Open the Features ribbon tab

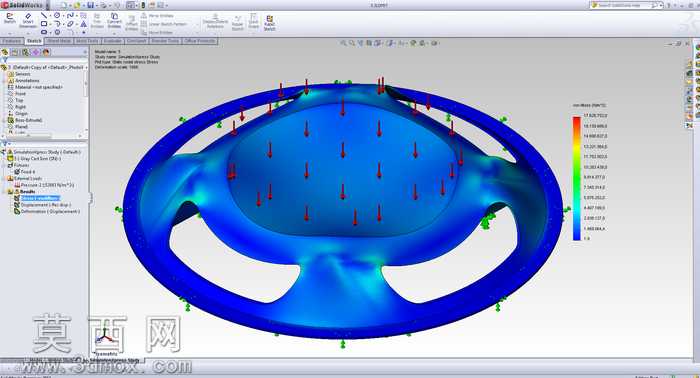(x=12, y=41)
